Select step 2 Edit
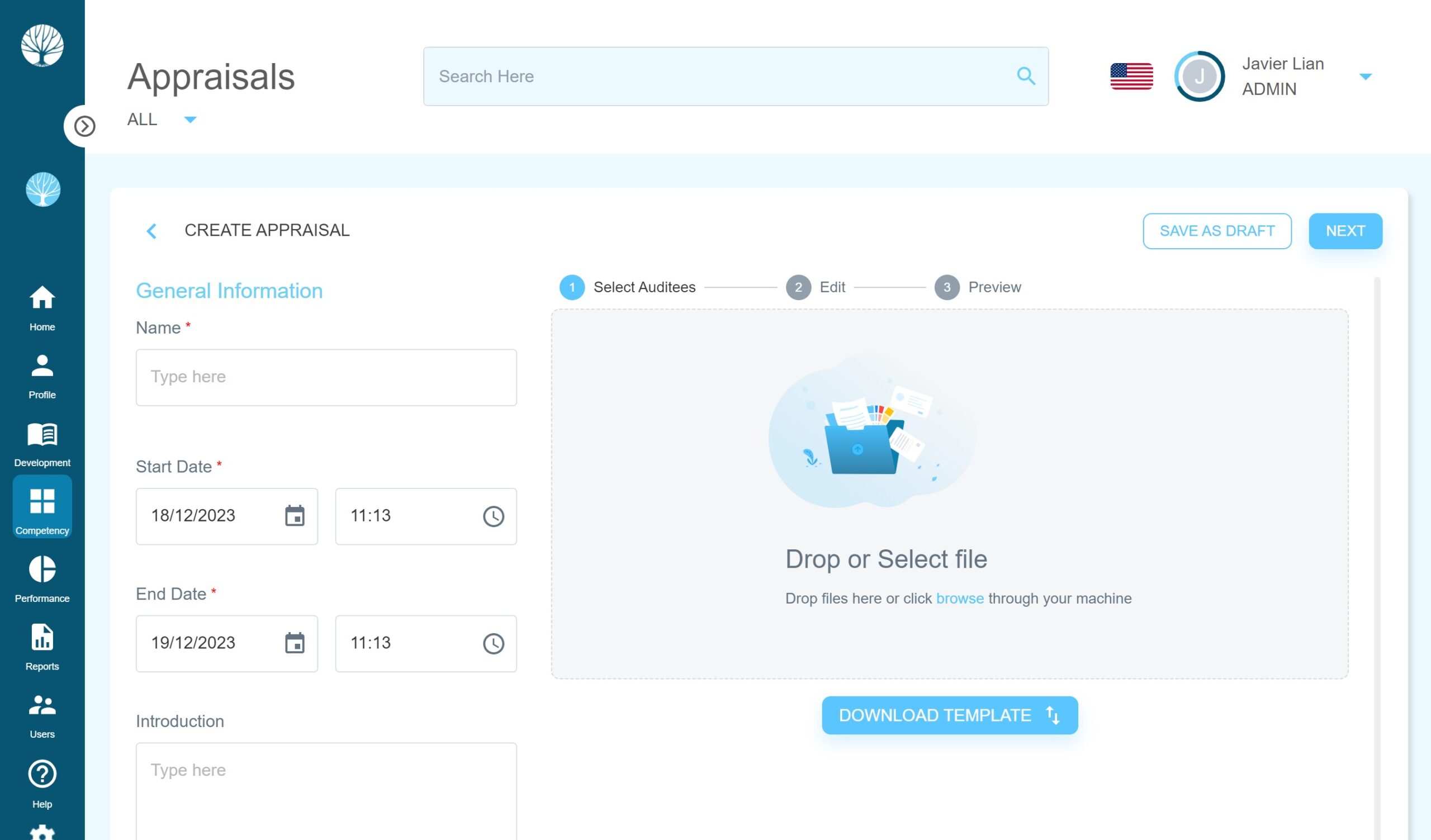Image resolution: width=1431 pixels, height=840 pixels. tap(816, 287)
